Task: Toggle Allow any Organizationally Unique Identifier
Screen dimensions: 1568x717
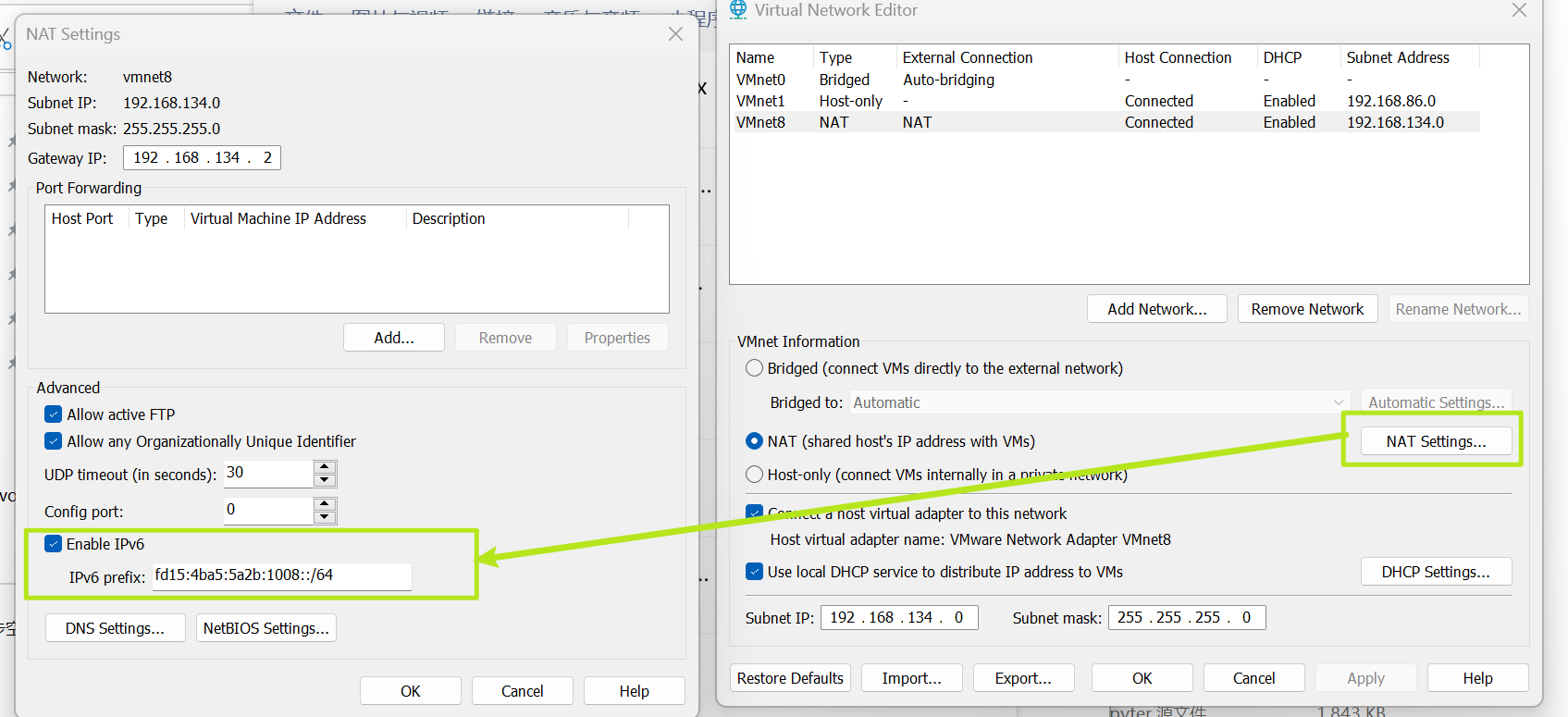Action: click(x=54, y=441)
